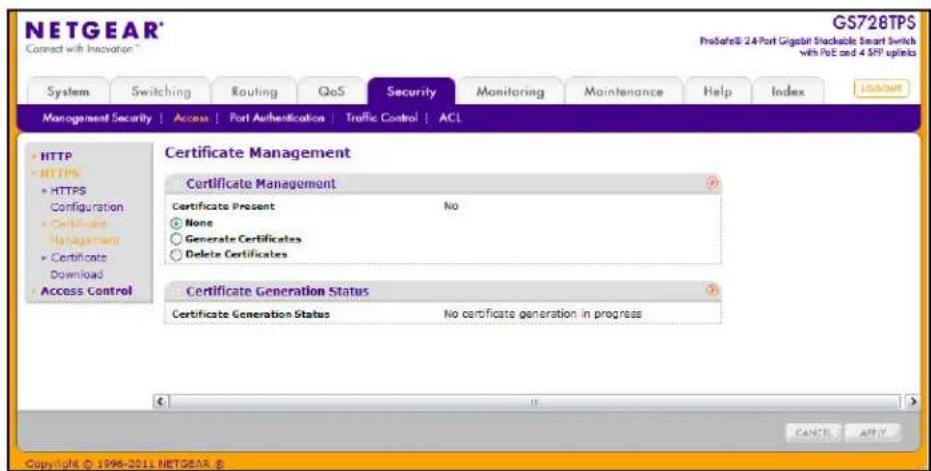Image resolution: width=931 pixels, height=471 pixels.
Task: Select Generate Certificates radio option
Action: [x=176, y=239]
